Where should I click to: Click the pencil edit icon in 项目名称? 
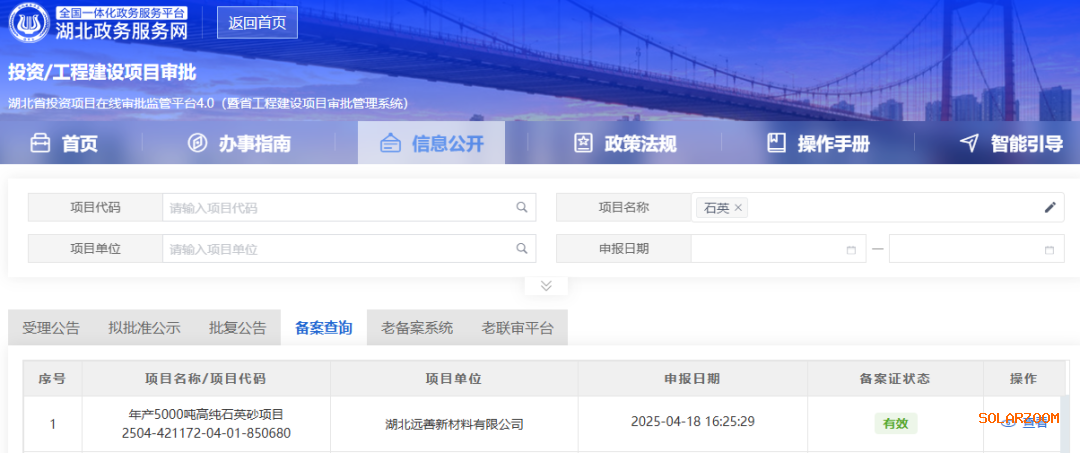pos(1049,208)
